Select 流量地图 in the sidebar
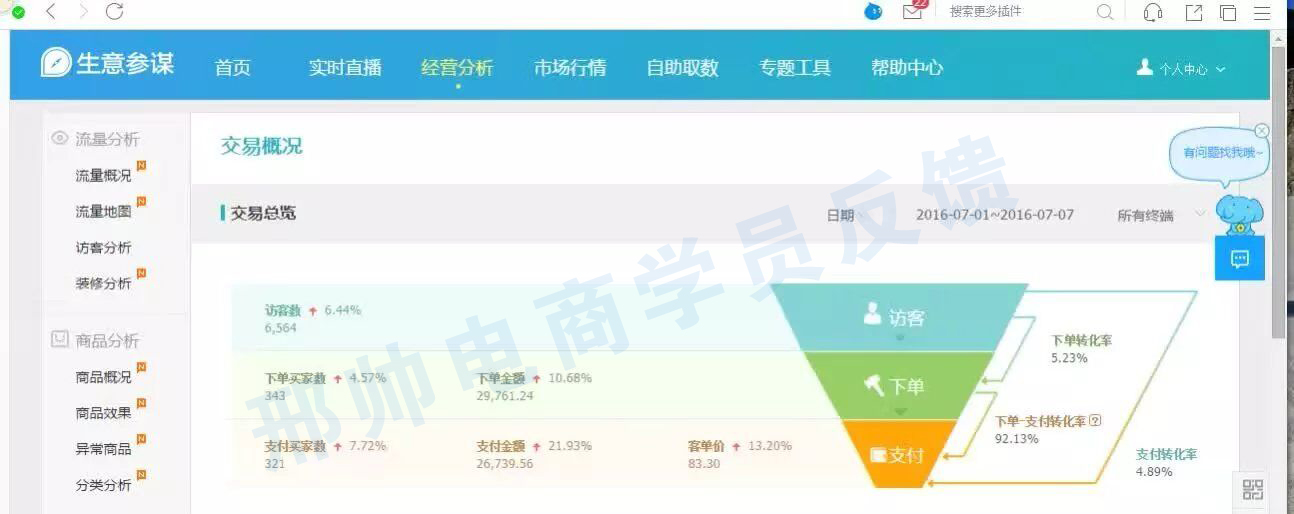This screenshot has width=1294, height=514. 103,212
